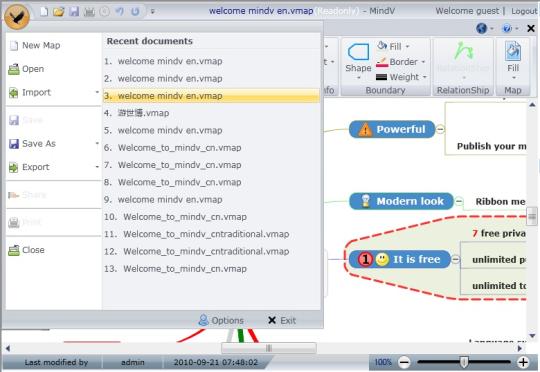Click the Map Fill page icon
540x372 pixels.
coord(513,51)
